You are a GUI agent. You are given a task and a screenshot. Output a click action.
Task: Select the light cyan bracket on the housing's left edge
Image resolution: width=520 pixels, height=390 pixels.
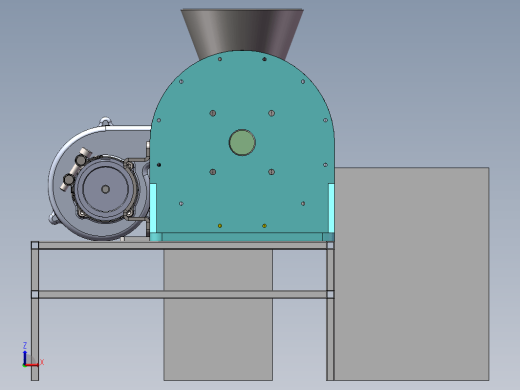coord(153,208)
